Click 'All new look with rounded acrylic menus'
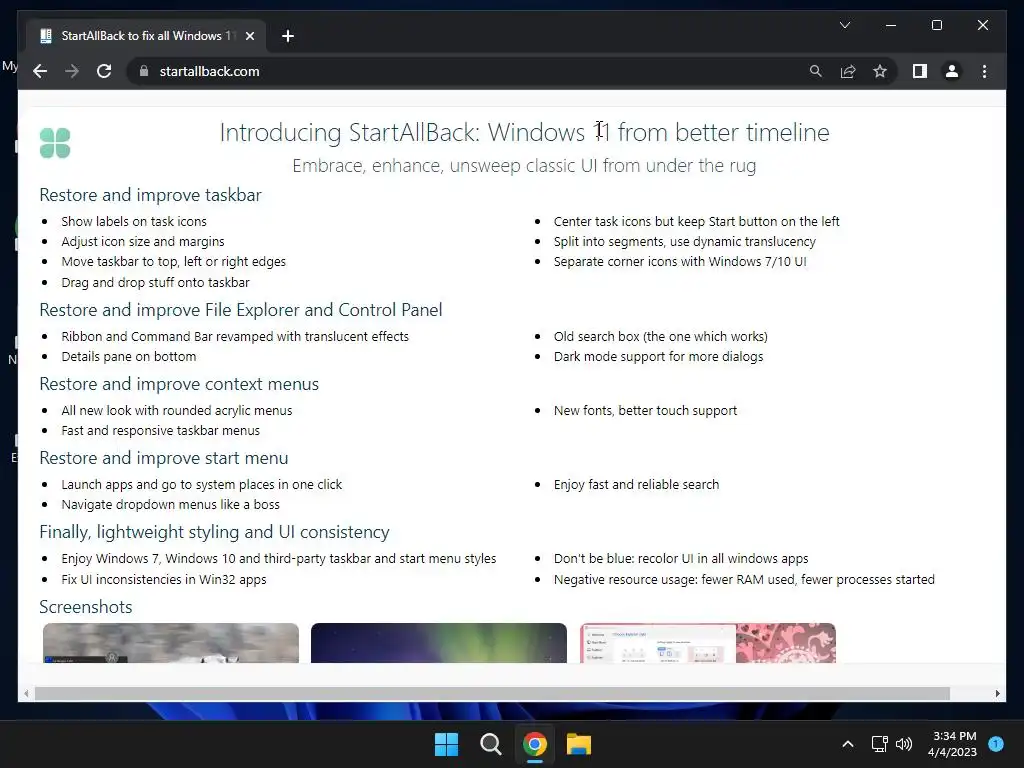Screen dimensions: 1024x768 click(x=177, y=411)
